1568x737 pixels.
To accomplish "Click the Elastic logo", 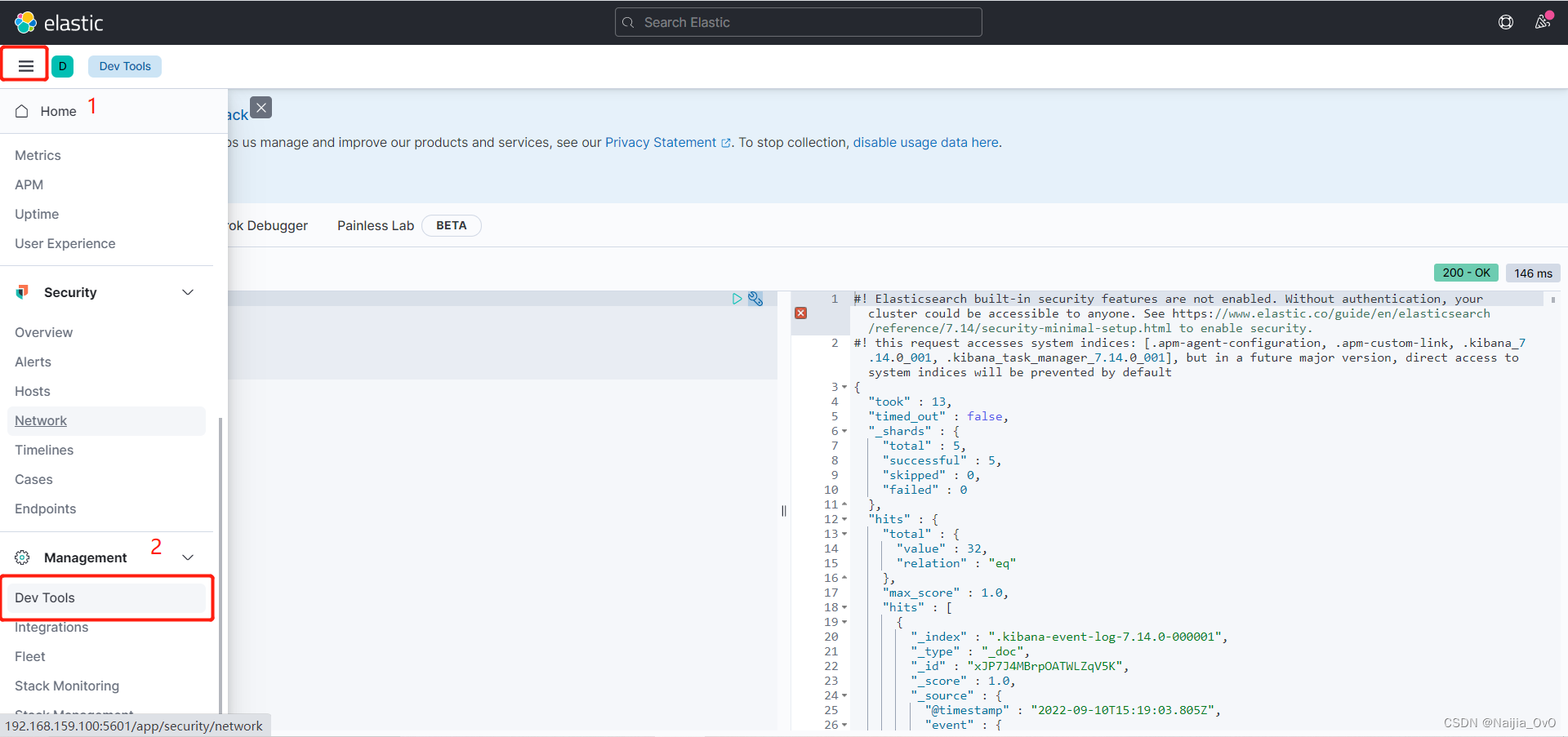I will point(59,22).
